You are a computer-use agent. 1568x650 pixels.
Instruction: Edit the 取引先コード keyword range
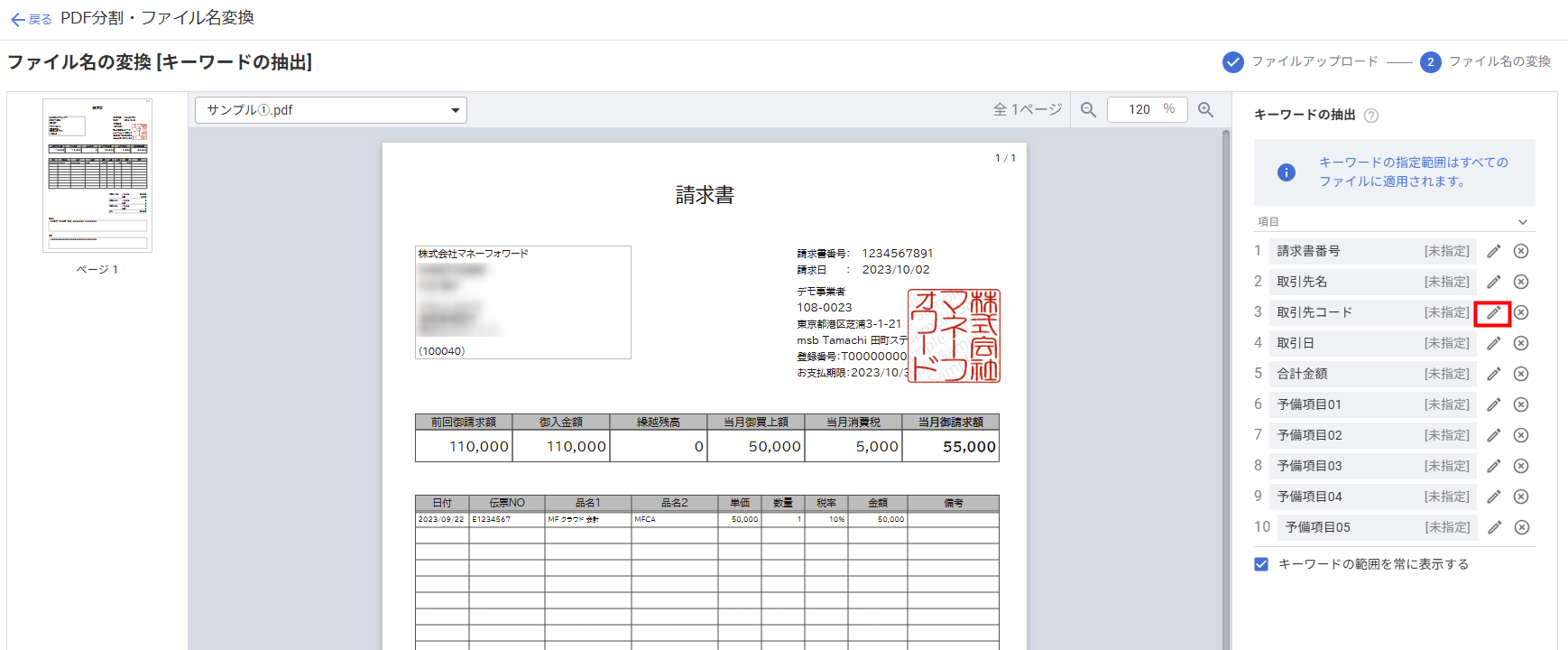pos(1493,312)
